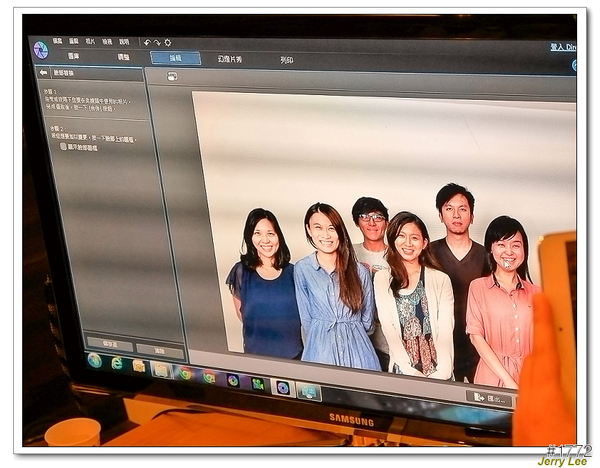
Task: Open the Windows Start orb
Action: [94, 360]
